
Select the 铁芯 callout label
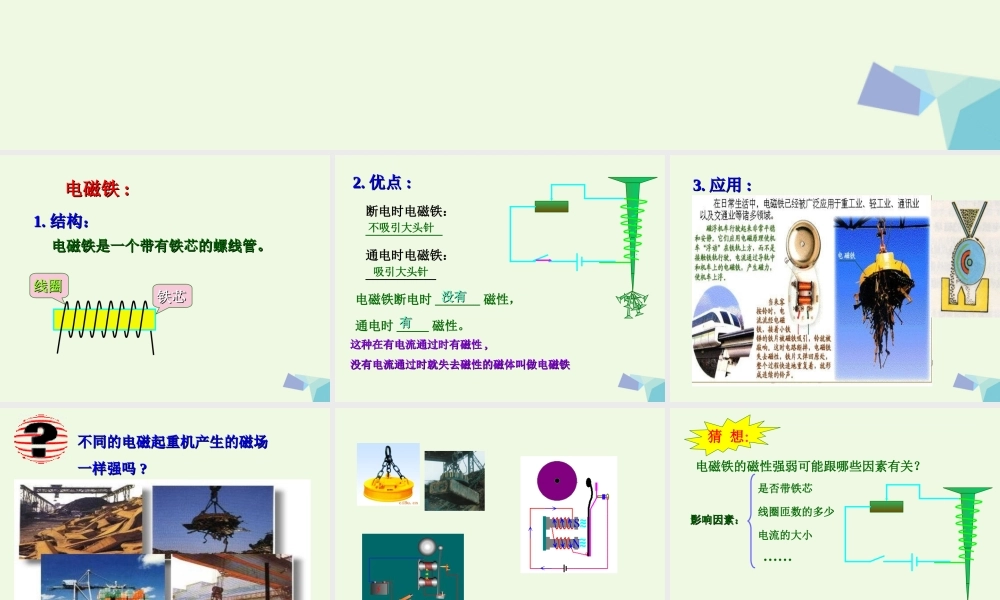click(172, 297)
